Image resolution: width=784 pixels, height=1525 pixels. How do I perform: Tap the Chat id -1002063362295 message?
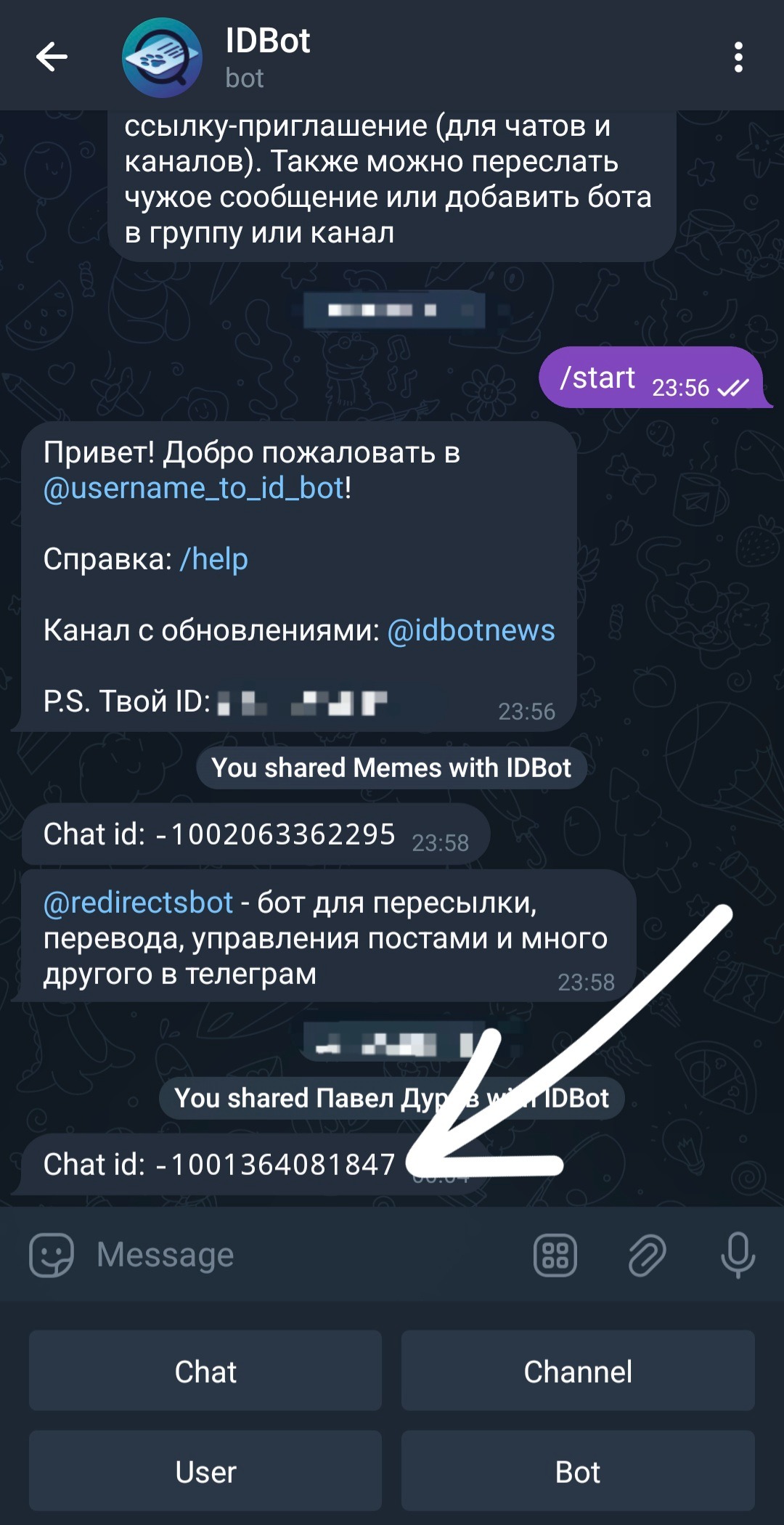point(256,834)
